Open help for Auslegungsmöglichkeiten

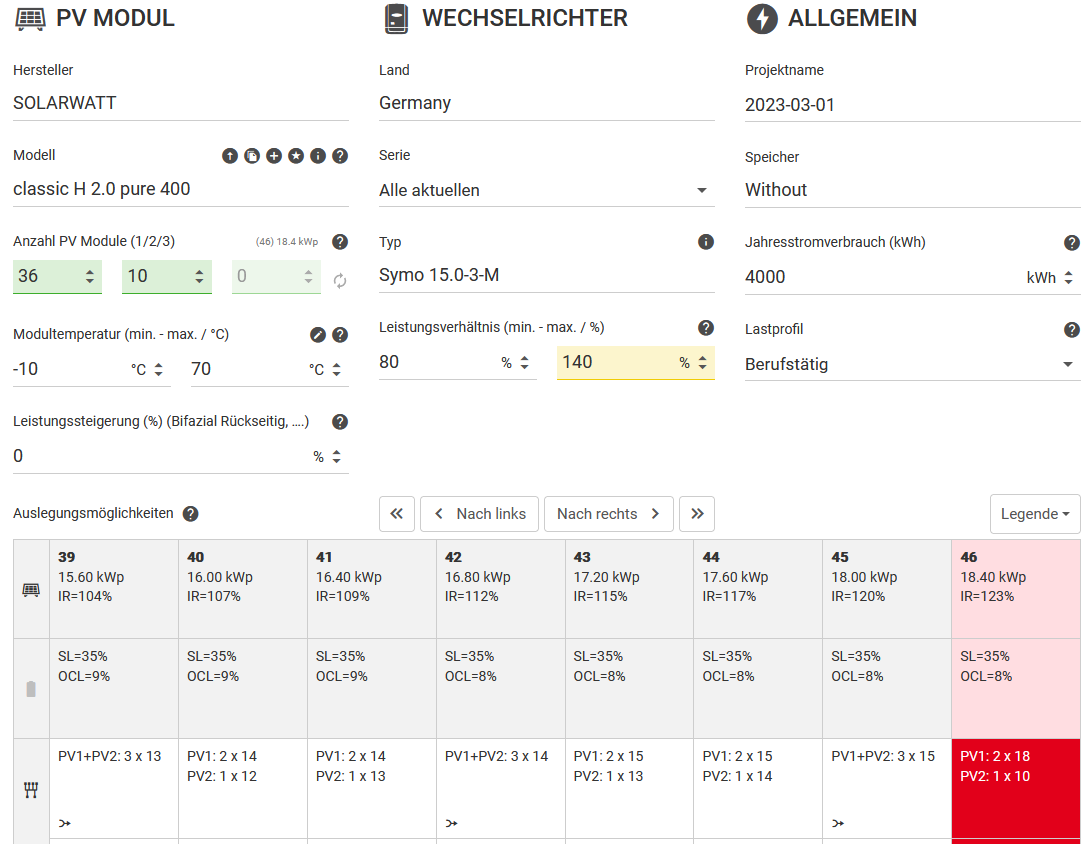pos(190,514)
